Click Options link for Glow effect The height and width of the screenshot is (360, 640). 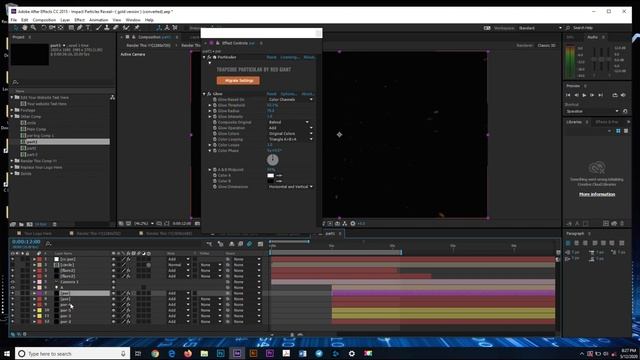click(x=289, y=94)
